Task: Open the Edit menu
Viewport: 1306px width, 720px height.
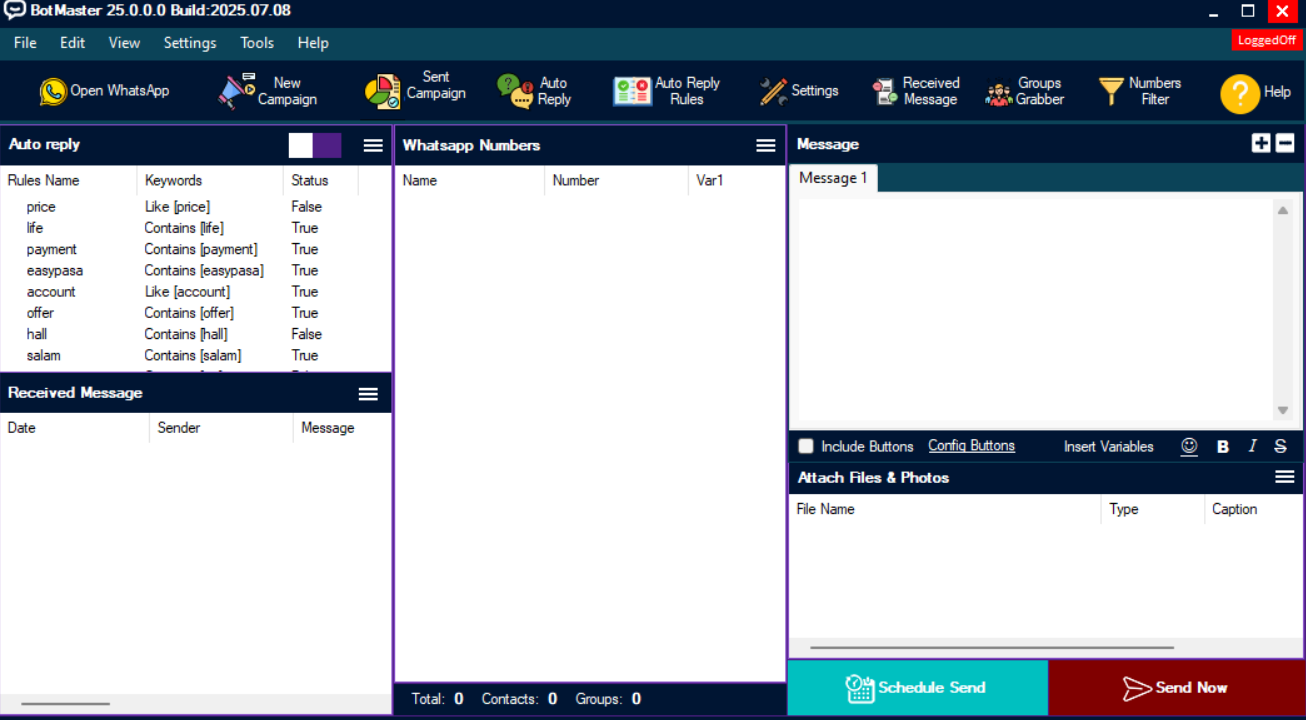Action: click(73, 43)
